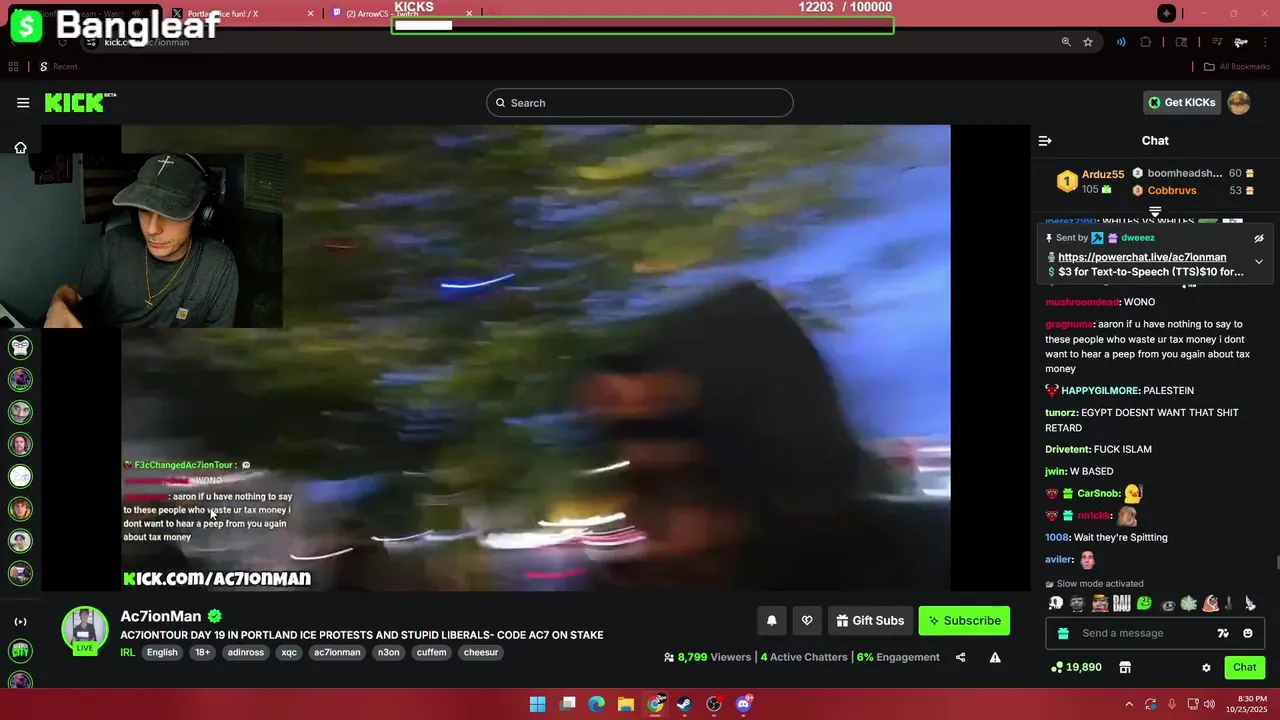Screen dimensions: 1280x720
Task: Send message with green Chat button
Action: [1245, 667]
